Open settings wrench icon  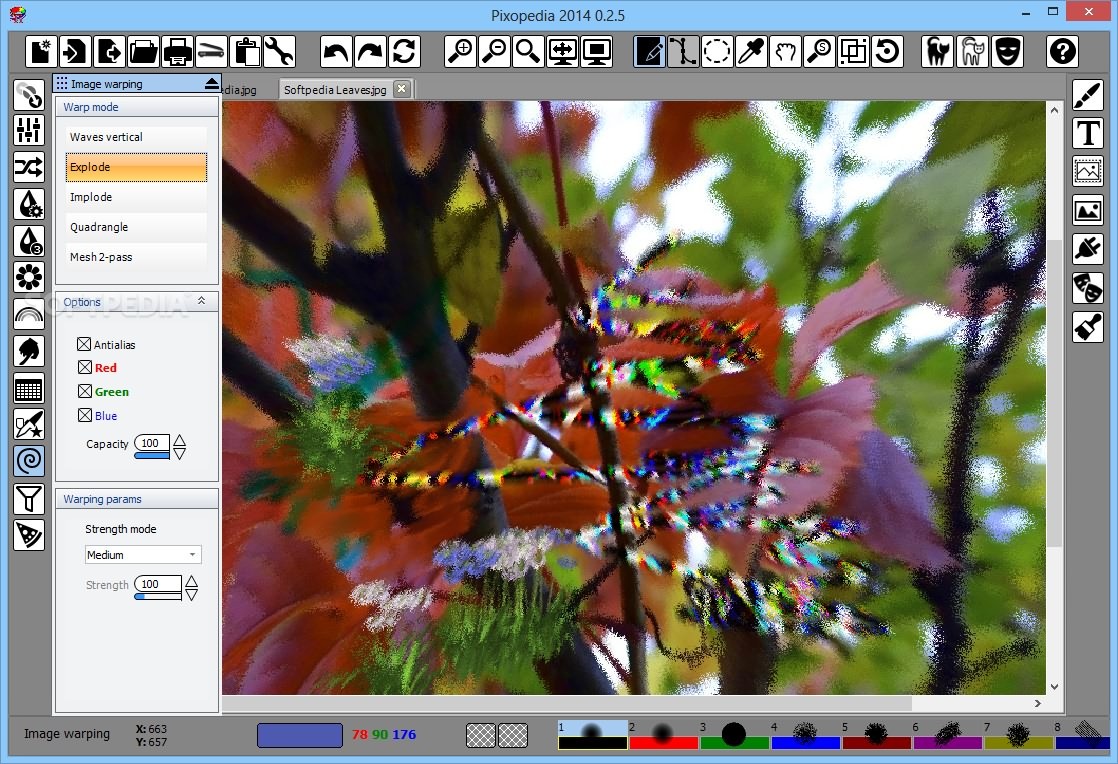tap(280, 51)
